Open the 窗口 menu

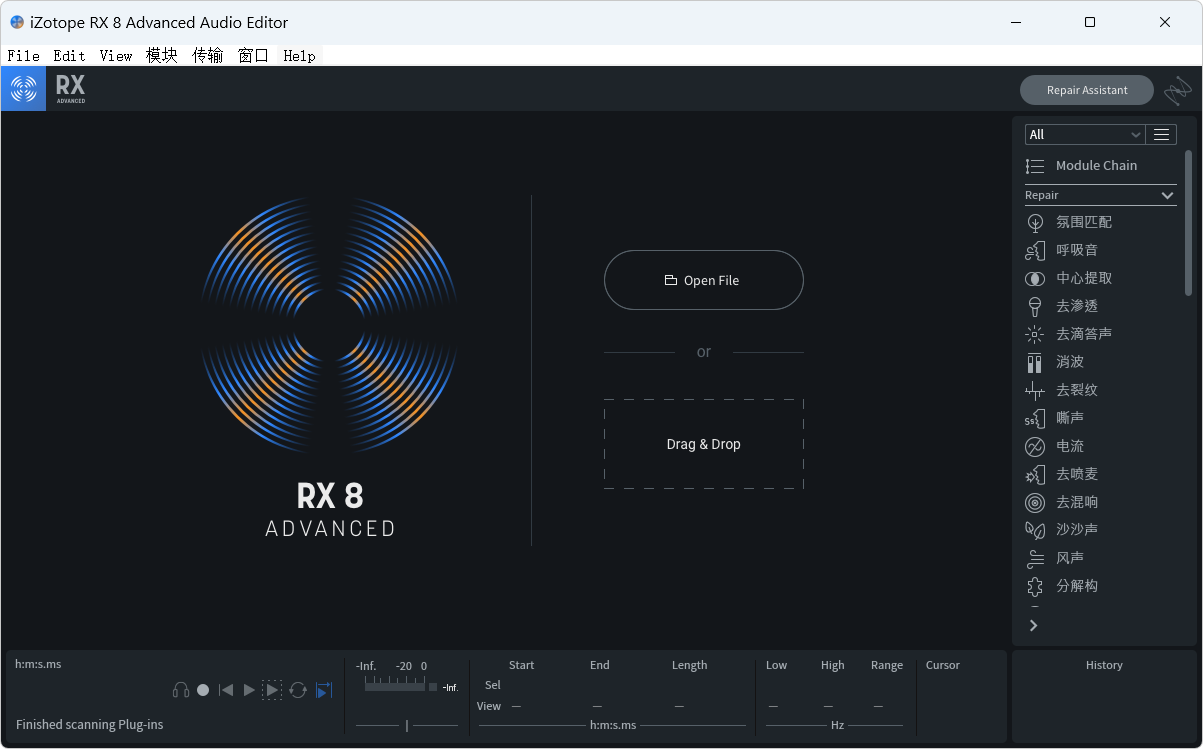[x=253, y=56]
